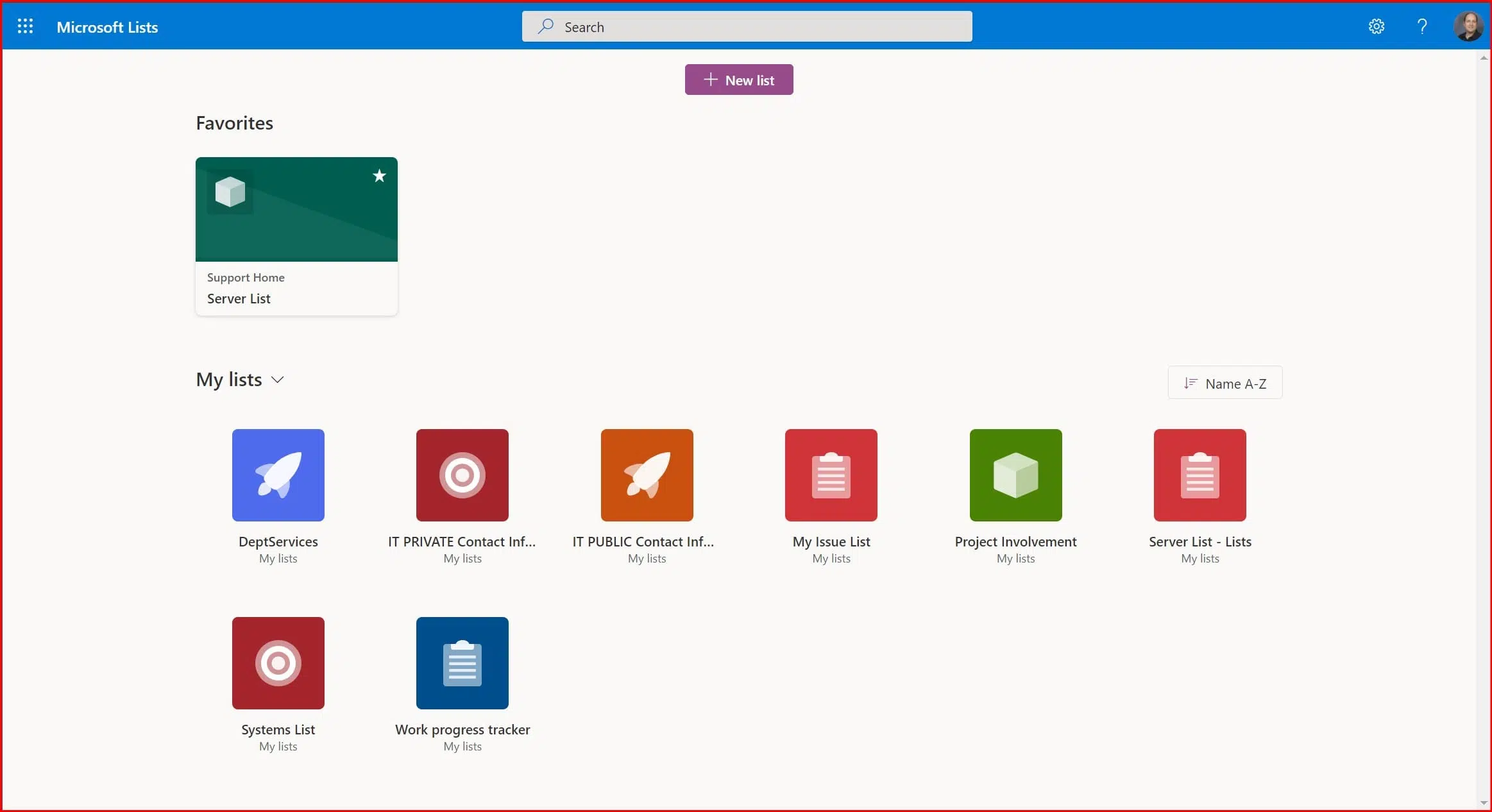Click the scrollbar up arrow
The height and width of the screenshot is (812, 1492).
(1484, 58)
